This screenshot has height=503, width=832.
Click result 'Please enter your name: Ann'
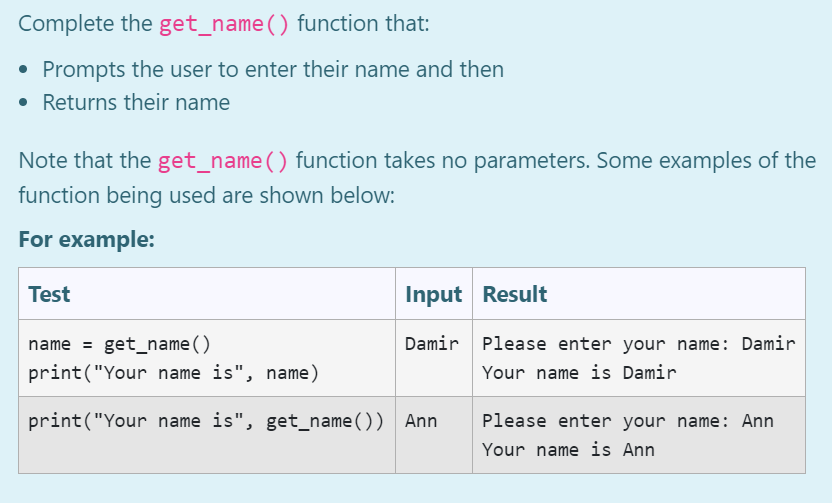(x=628, y=421)
